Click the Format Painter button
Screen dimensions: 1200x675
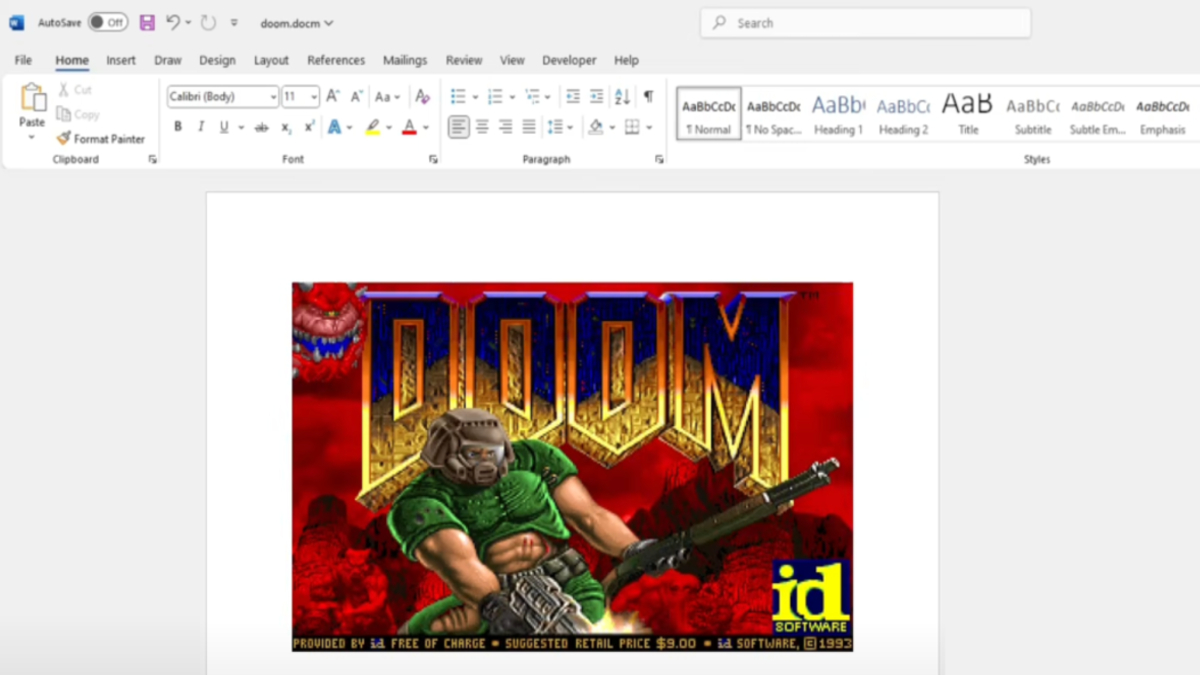click(x=101, y=139)
